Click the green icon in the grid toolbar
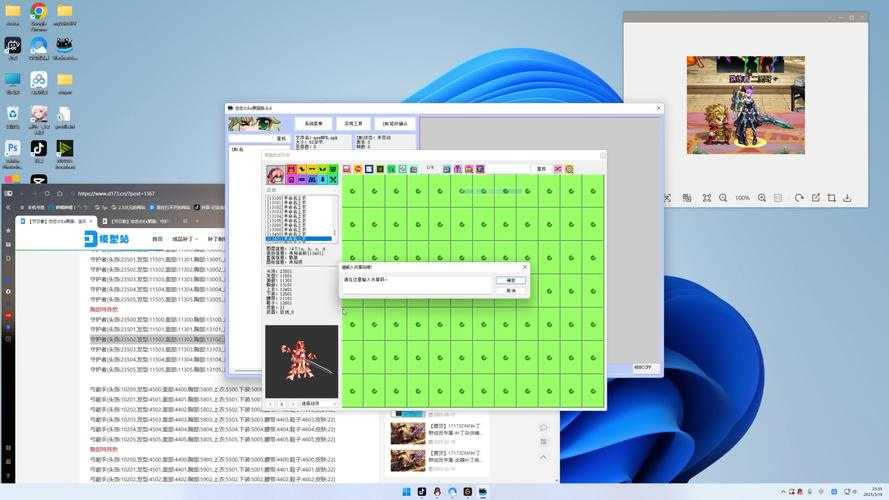 (x=391, y=169)
